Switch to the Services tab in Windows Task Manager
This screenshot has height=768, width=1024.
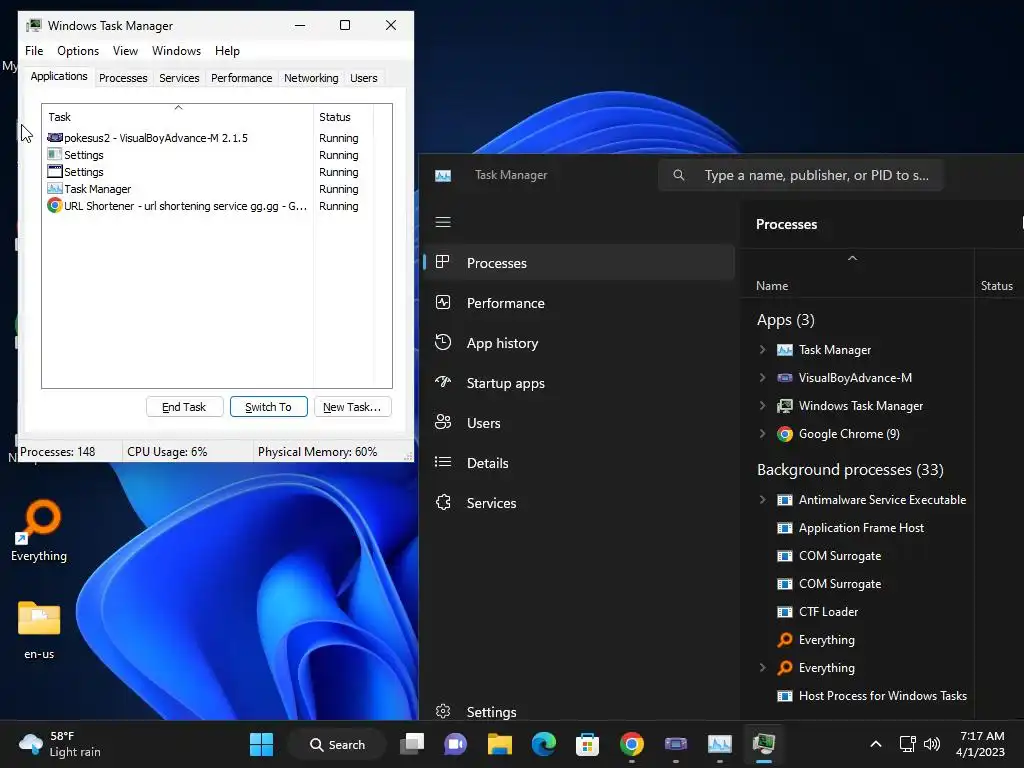tap(179, 78)
